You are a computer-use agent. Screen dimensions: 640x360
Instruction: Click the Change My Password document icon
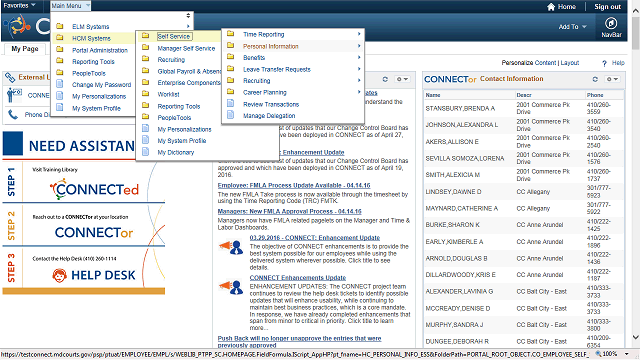[60, 84]
